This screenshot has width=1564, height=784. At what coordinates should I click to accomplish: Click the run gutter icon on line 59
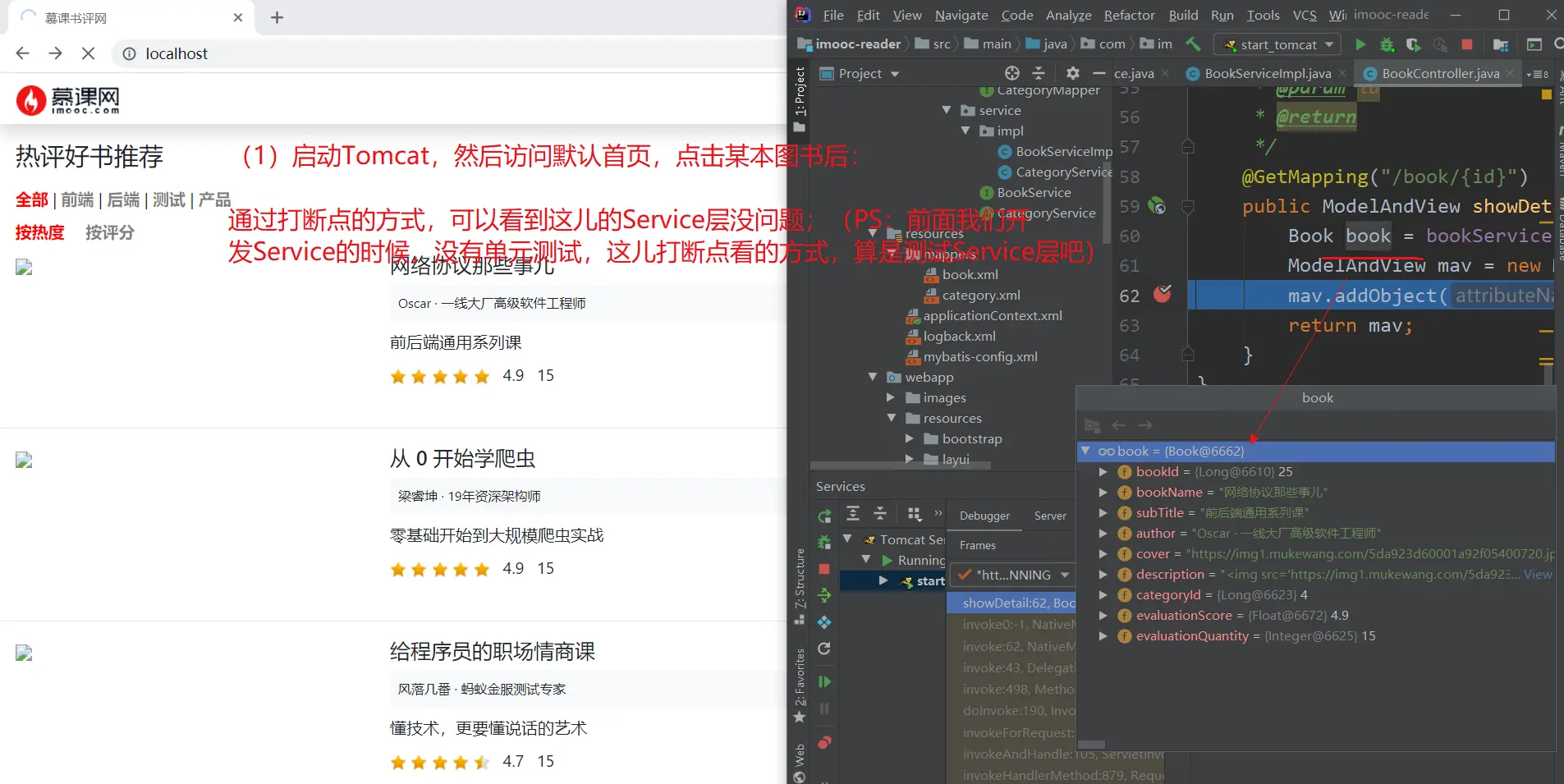pyautogui.click(x=1156, y=205)
